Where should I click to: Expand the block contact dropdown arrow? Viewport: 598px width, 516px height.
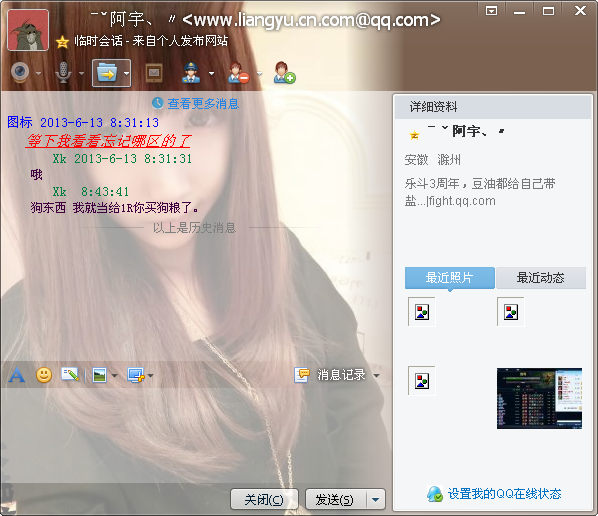259,73
